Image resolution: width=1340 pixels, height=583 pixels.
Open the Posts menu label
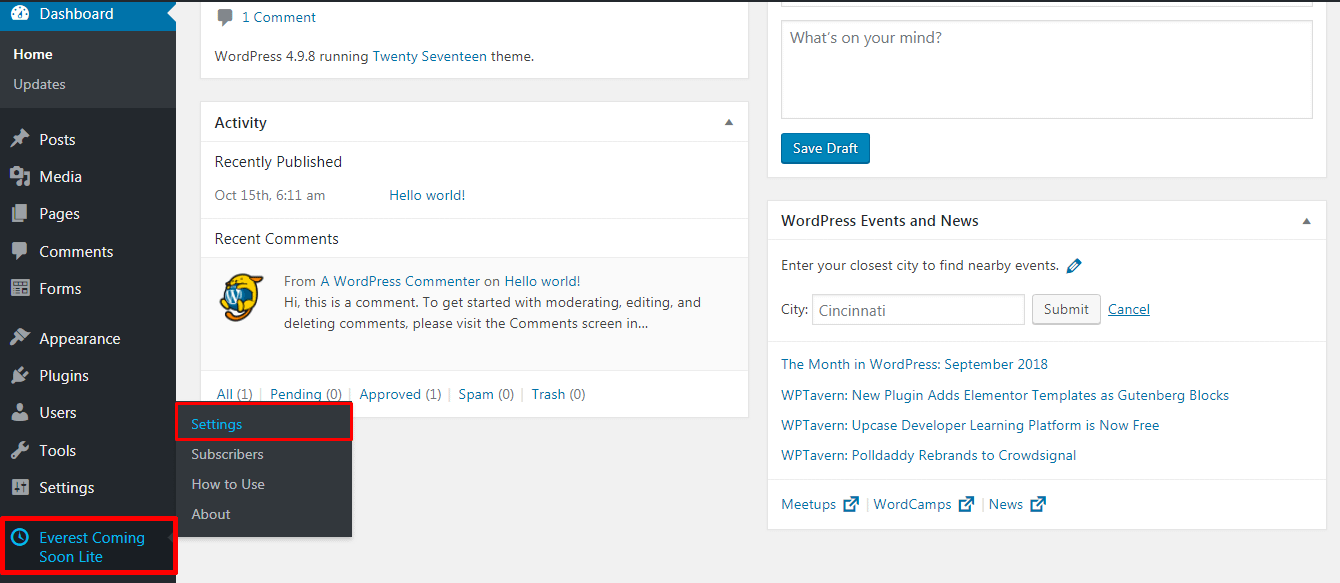pos(57,139)
